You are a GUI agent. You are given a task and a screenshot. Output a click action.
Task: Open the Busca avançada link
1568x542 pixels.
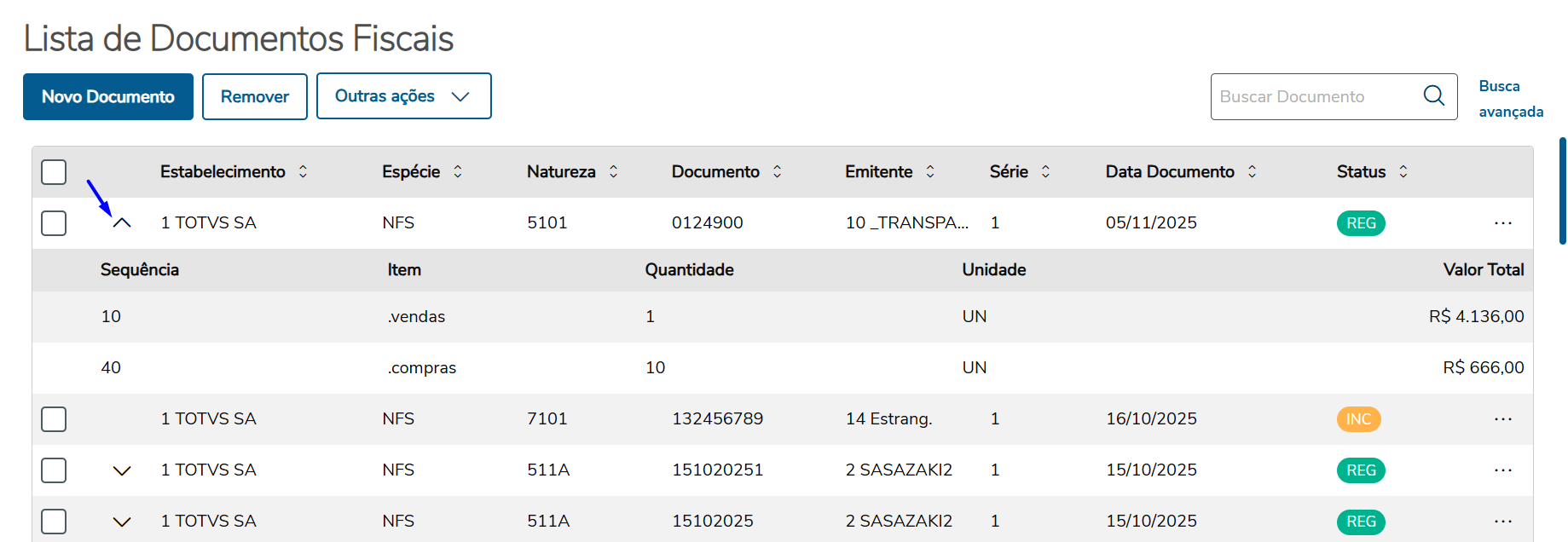click(x=1510, y=99)
